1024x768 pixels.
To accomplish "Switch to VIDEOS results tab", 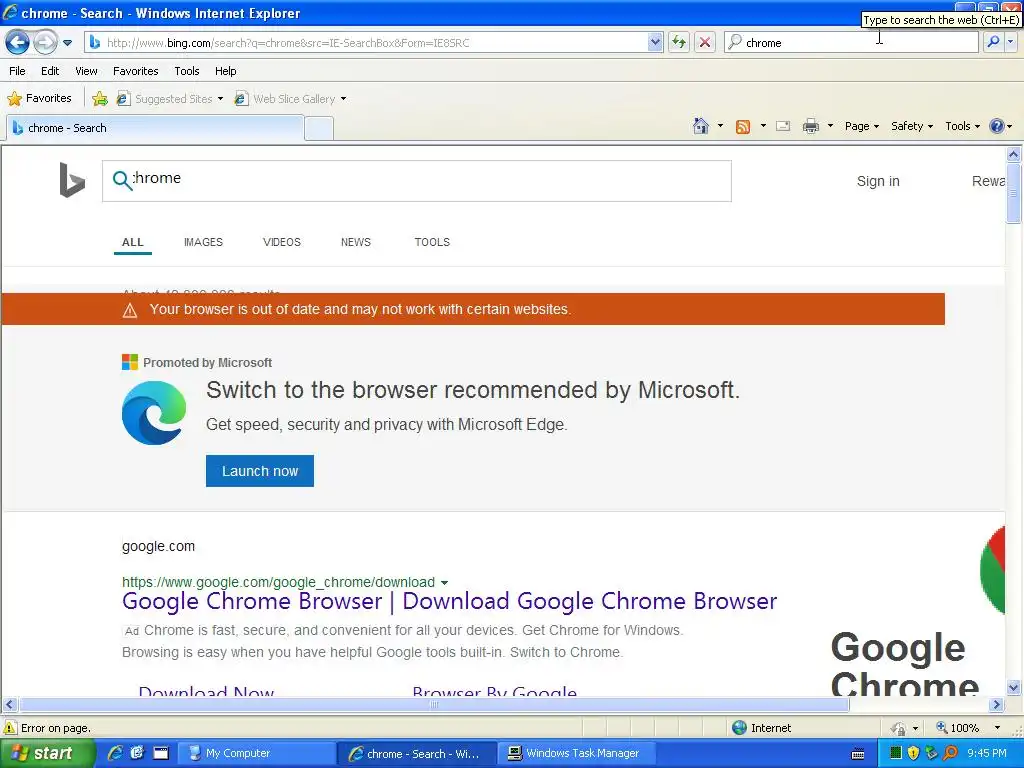I will click(x=281, y=242).
